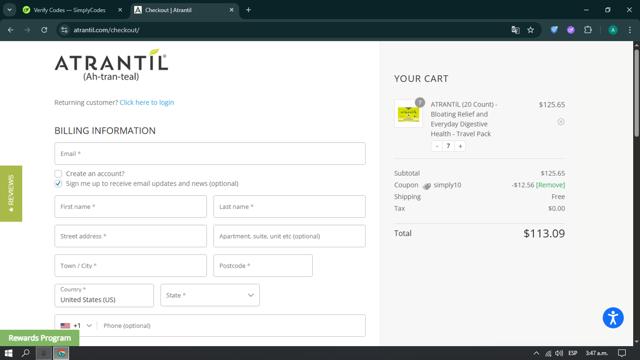
Task: Focus the Last name field
Action: 289,207
